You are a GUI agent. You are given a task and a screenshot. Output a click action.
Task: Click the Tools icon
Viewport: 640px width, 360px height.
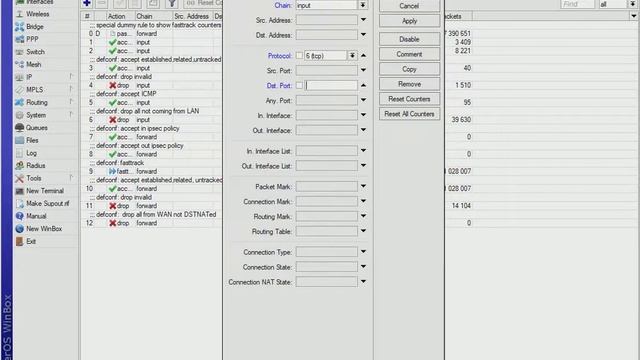tap(19, 178)
